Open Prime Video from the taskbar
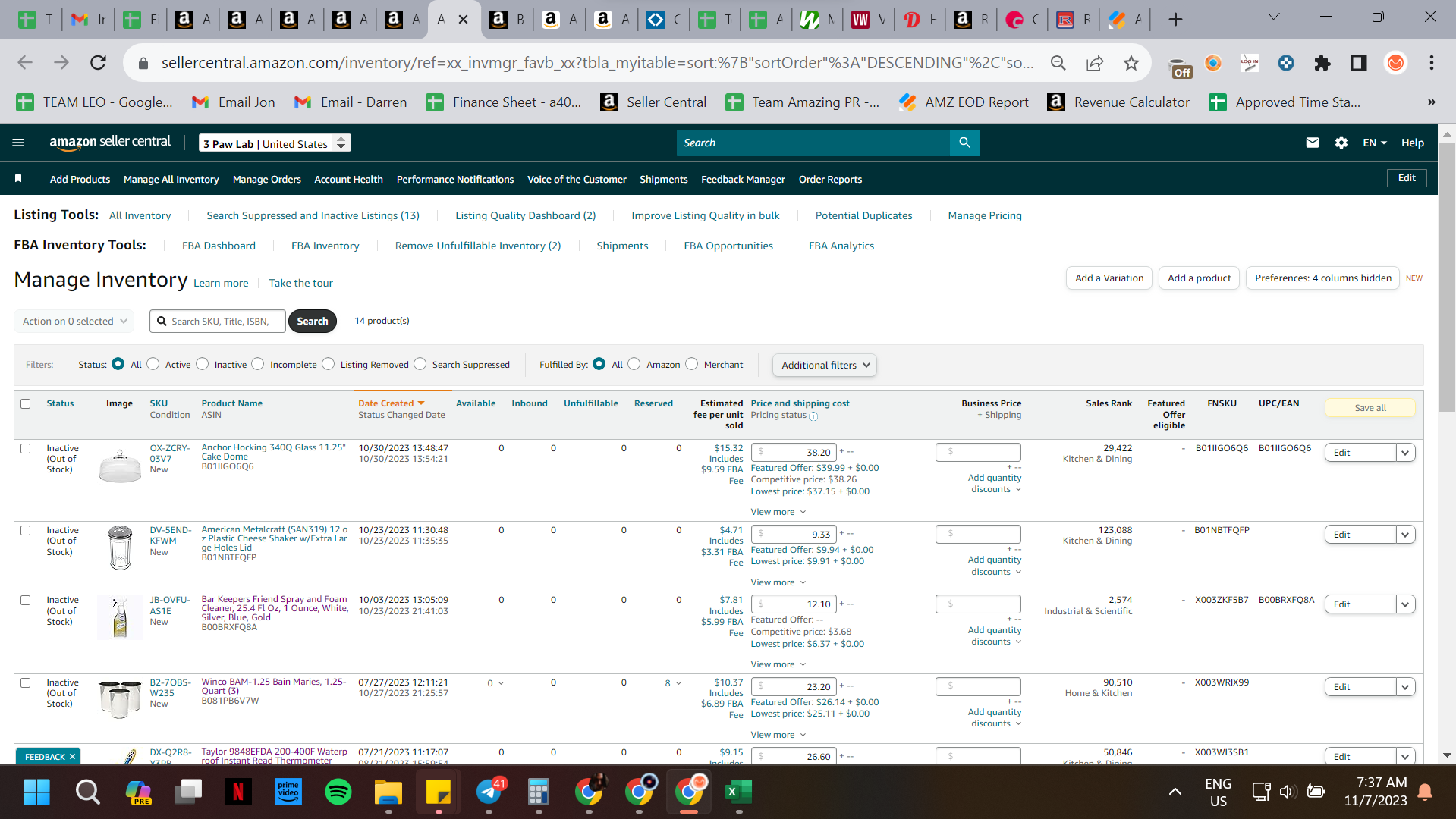The width and height of the screenshot is (1456, 819). pyautogui.click(x=288, y=792)
